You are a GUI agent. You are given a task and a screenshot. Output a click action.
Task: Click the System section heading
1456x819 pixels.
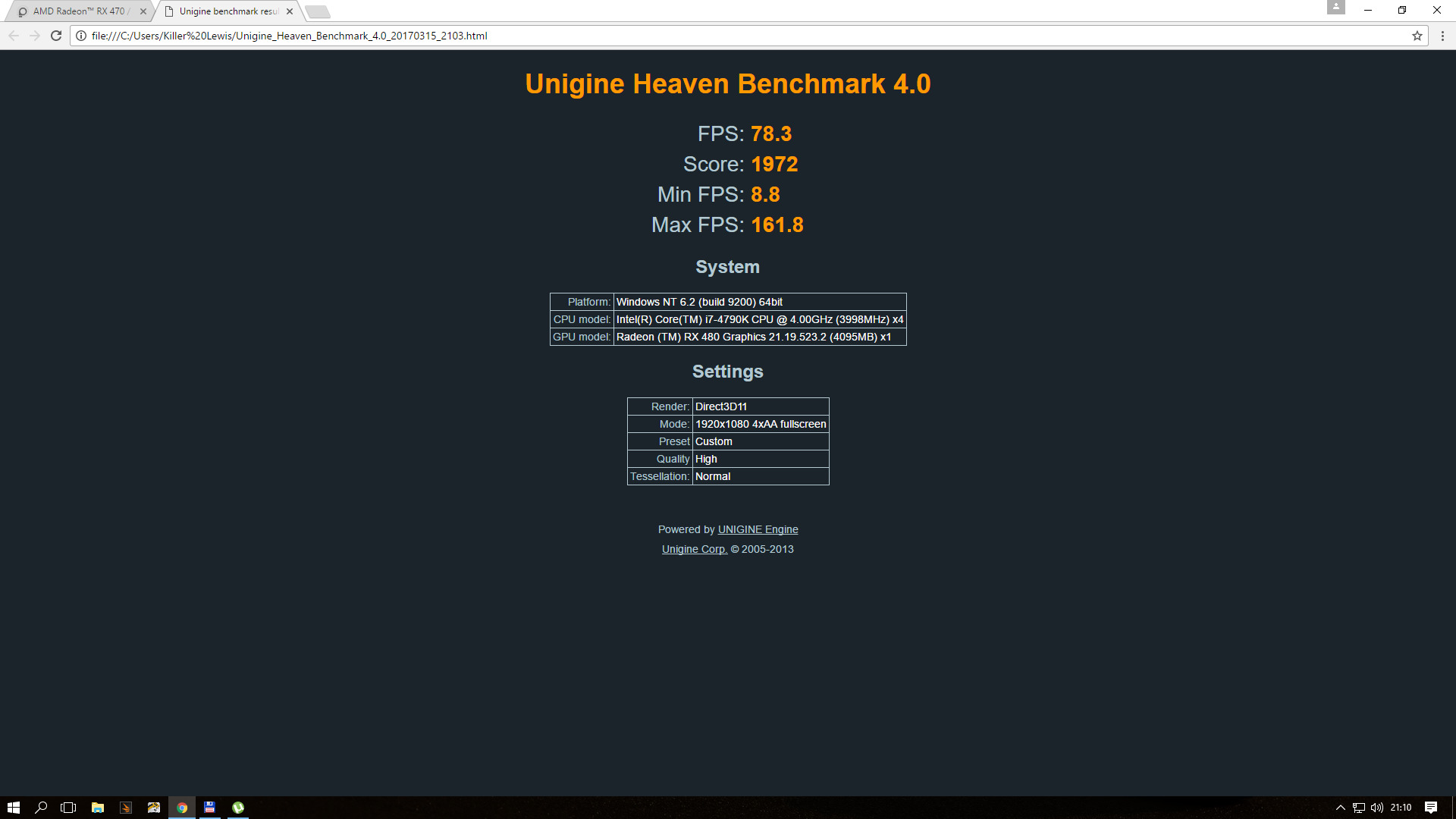tap(728, 267)
